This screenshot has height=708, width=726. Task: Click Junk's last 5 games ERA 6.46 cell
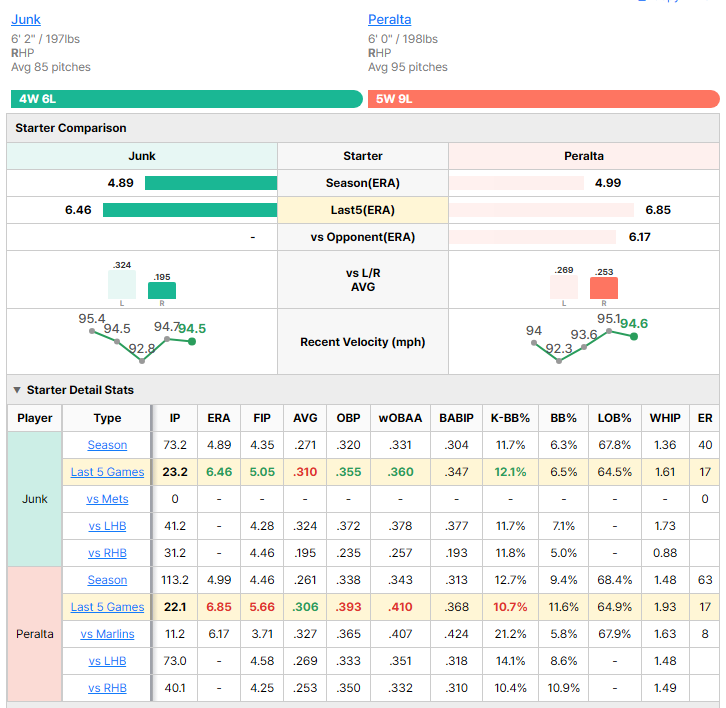click(x=219, y=472)
